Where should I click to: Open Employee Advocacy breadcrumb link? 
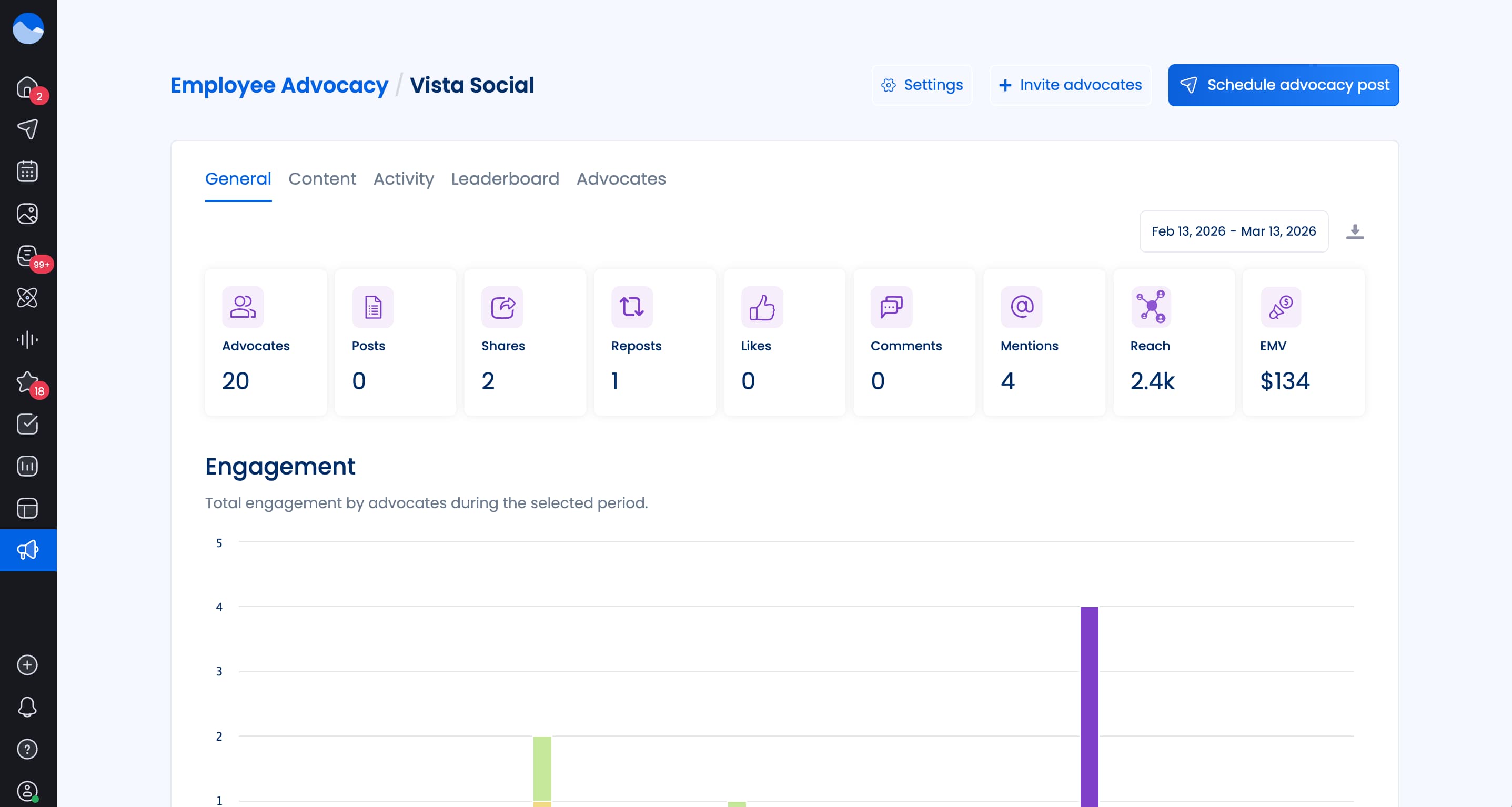point(278,85)
